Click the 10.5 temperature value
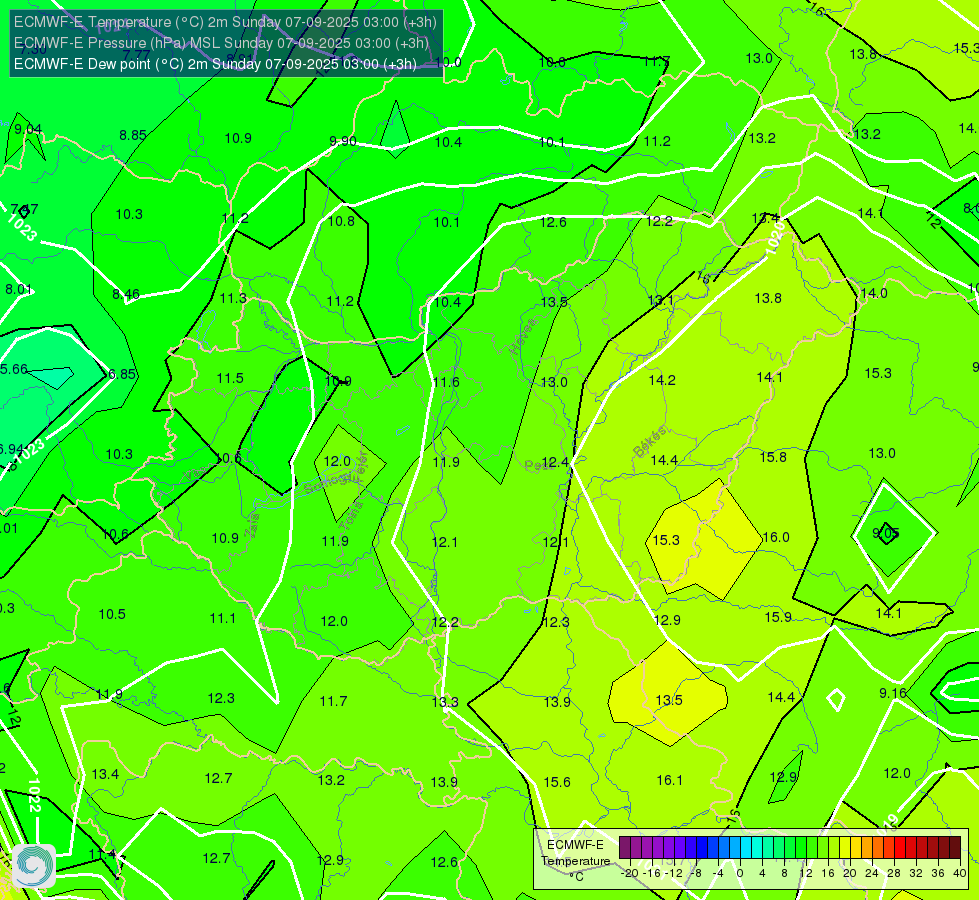The width and height of the screenshot is (979, 900). [x=112, y=615]
